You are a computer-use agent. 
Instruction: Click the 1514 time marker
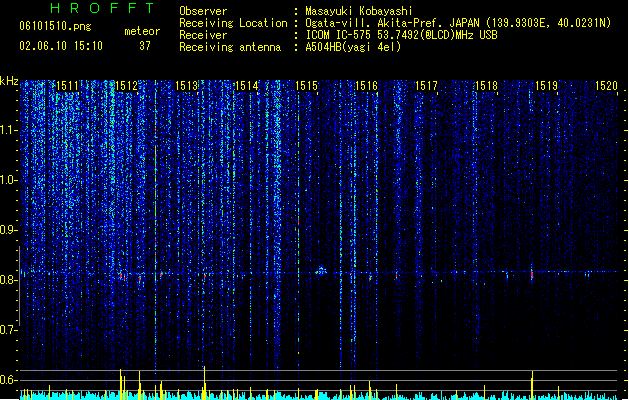(246, 86)
